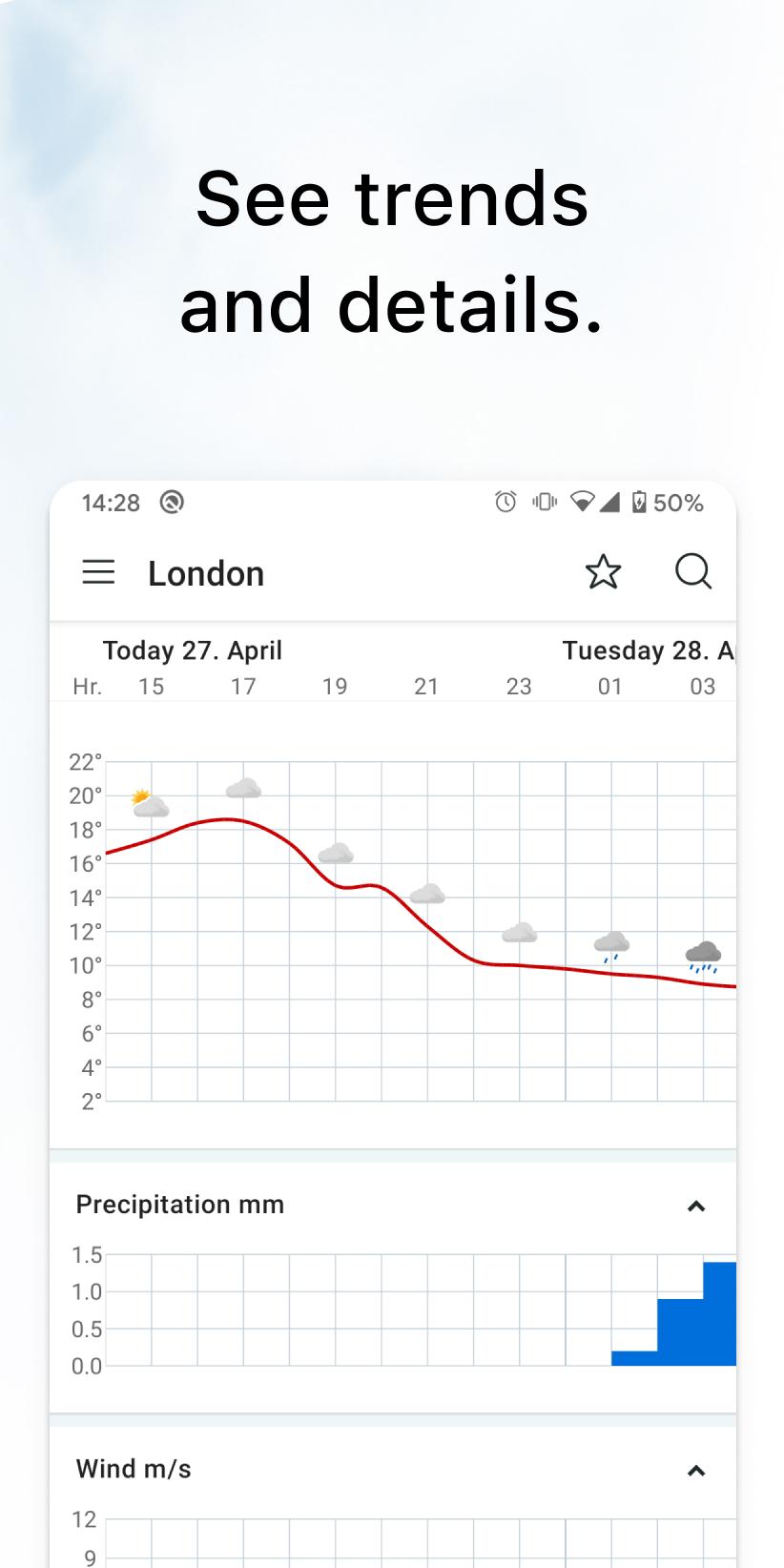The width and height of the screenshot is (784, 1568).
Task: Tap the battery status icon
Action: point(639,502)
